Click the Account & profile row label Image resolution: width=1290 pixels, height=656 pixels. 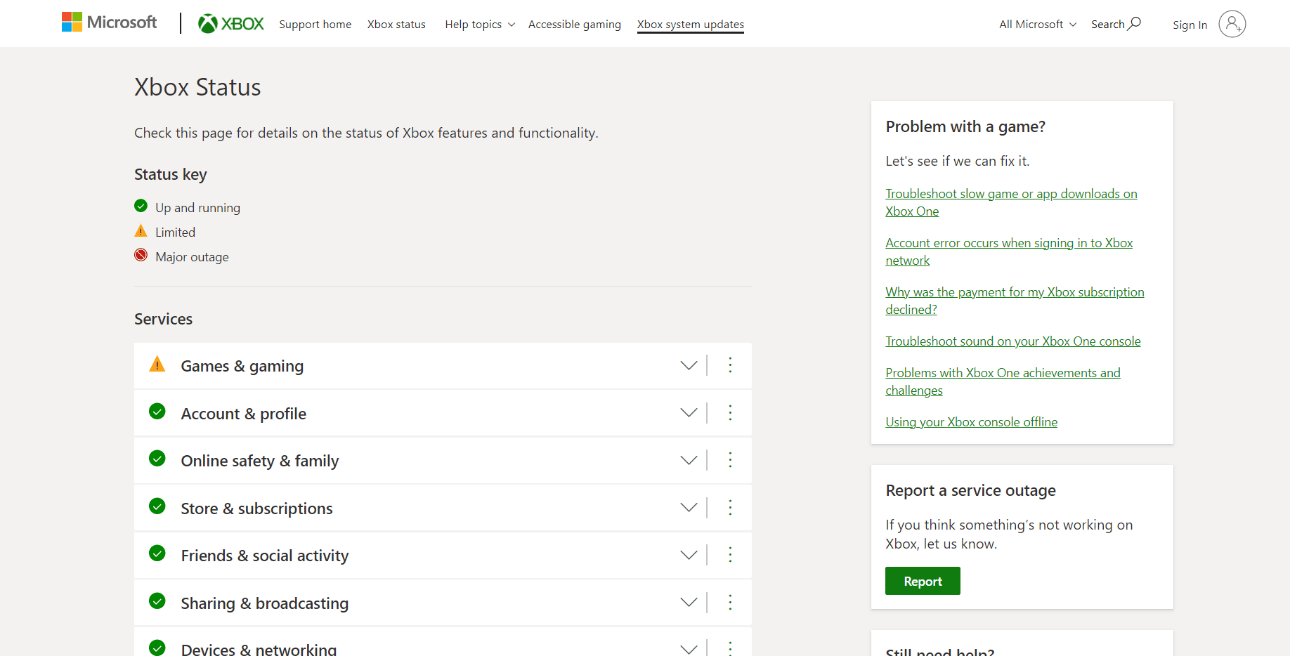tap(243, 413)
